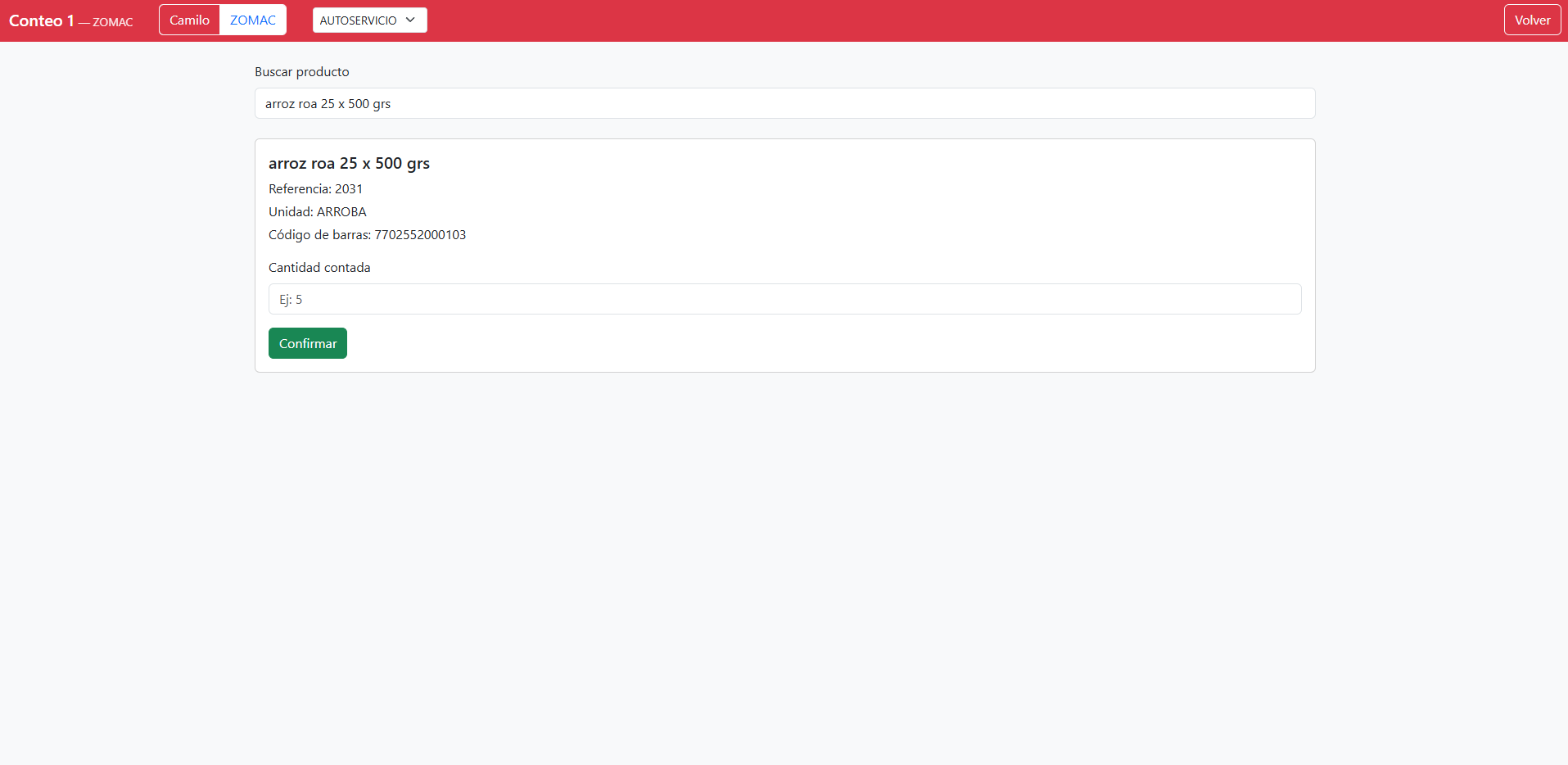This screenshot has width=1568, height=765.
Task: Focus the Buscar producto search field
Action: (784, 104)
